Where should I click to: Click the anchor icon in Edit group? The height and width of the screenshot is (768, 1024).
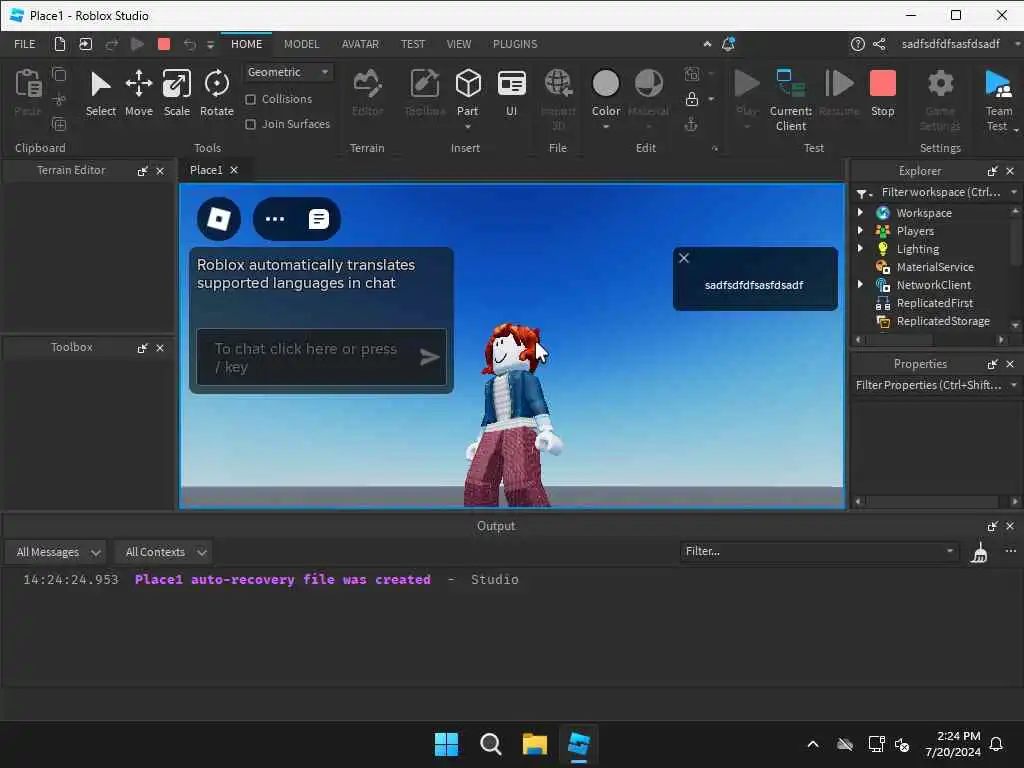691,124
